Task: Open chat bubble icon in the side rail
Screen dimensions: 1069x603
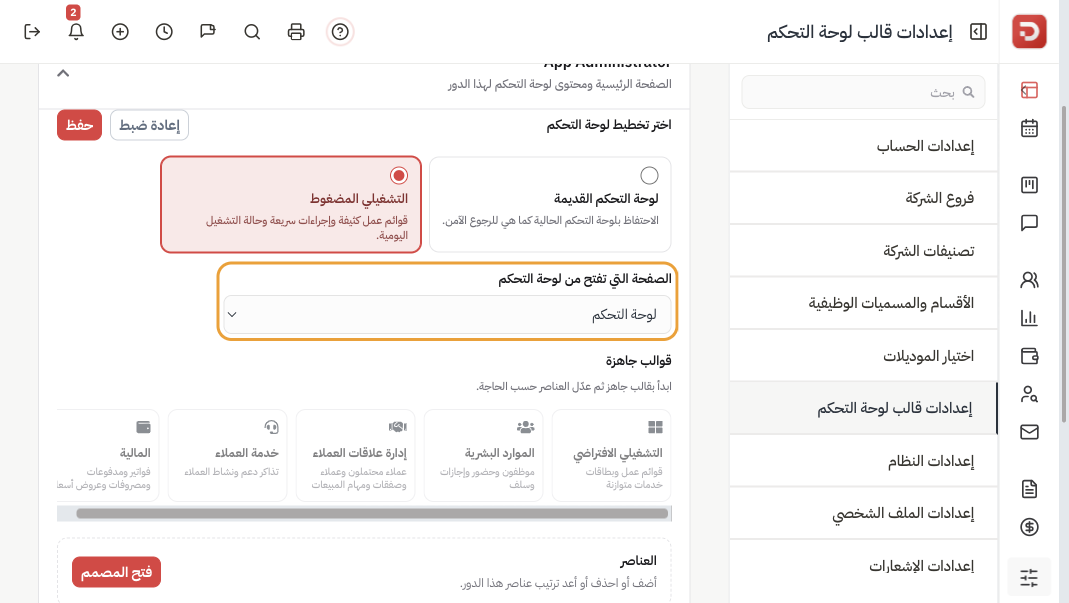Action: (x=1029, y=223)
